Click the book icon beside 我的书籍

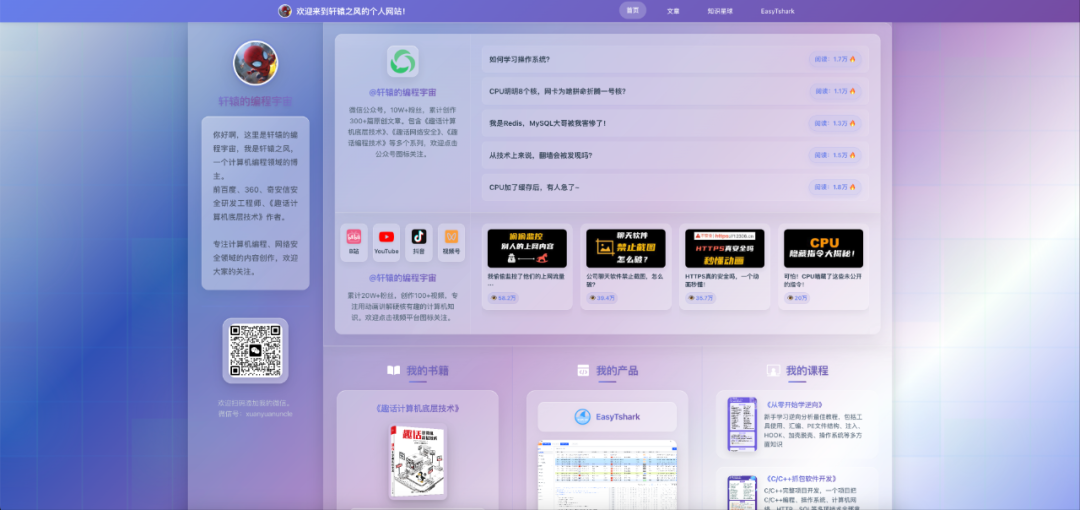click(393, 371)
